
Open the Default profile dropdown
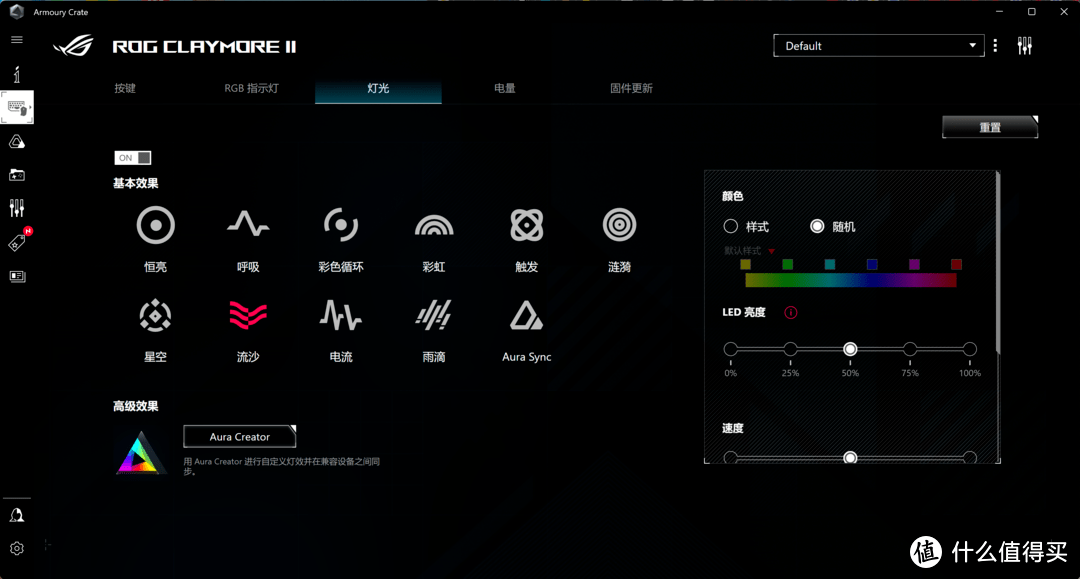[879, 45]
